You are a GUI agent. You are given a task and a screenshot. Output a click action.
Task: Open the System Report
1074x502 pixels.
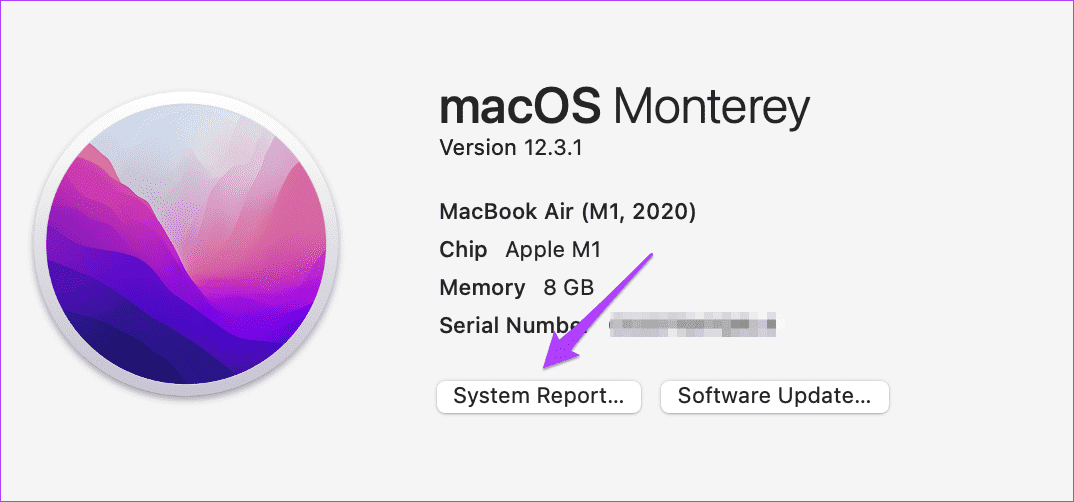pyautogui.click(x=538, y=396)
